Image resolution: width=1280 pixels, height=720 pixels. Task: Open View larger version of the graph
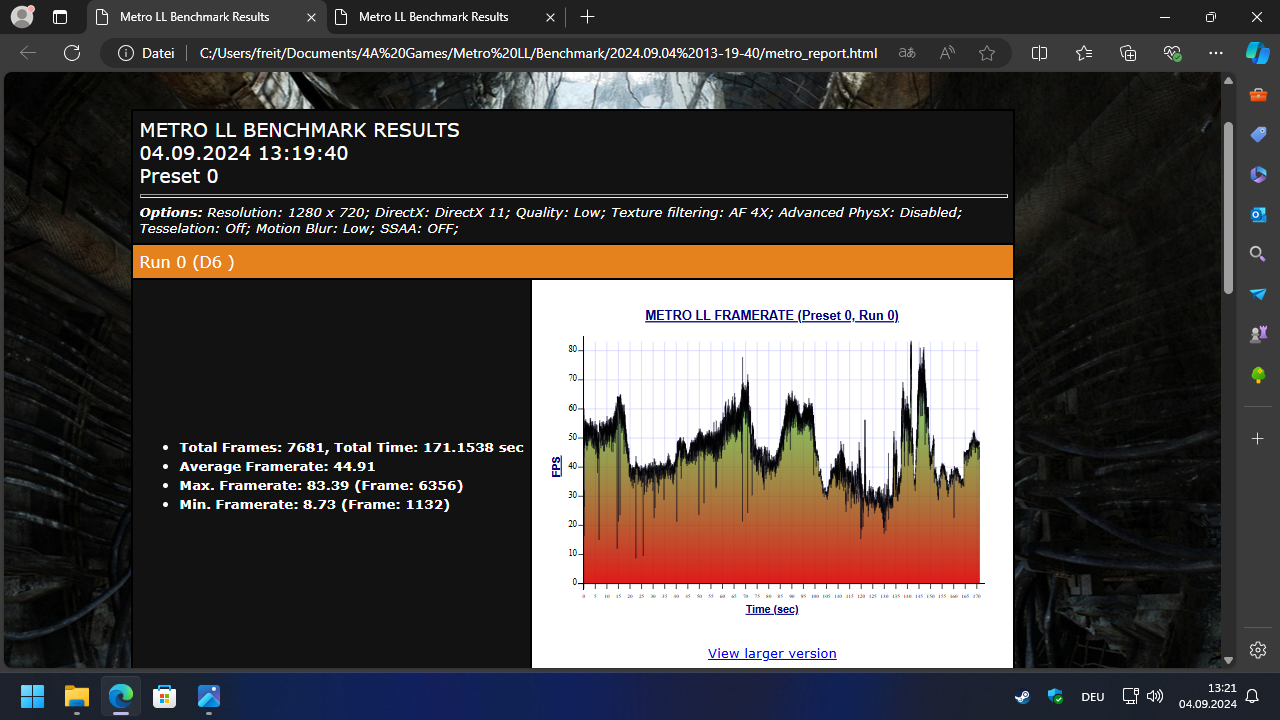[x=771, y=653]
